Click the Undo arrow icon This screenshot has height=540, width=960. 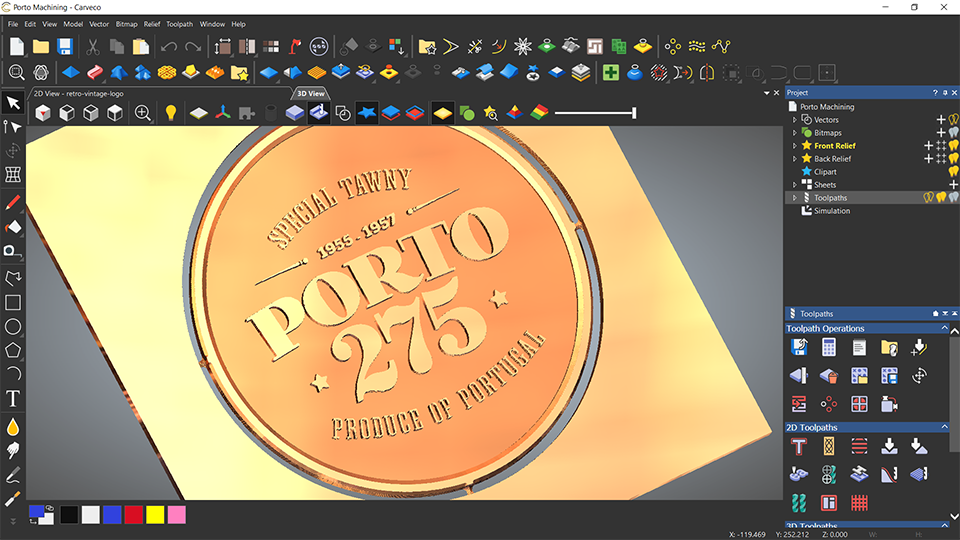(x=169, y=47)
